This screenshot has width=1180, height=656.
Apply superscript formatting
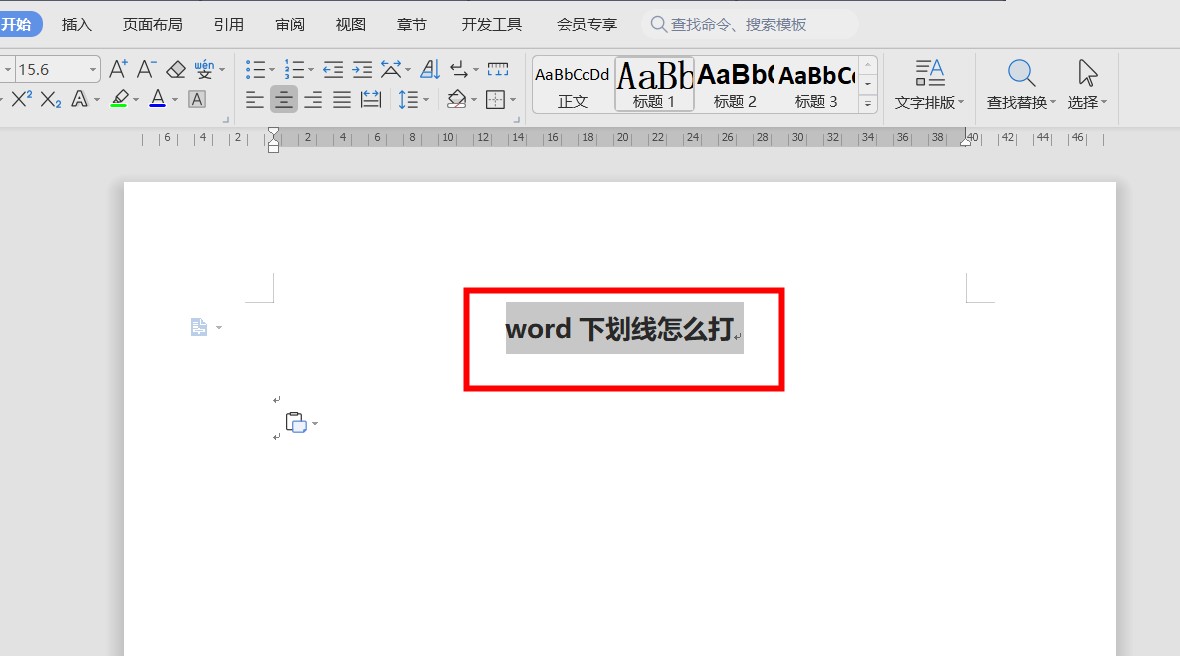pyautogui.click(x=22, y=99)
